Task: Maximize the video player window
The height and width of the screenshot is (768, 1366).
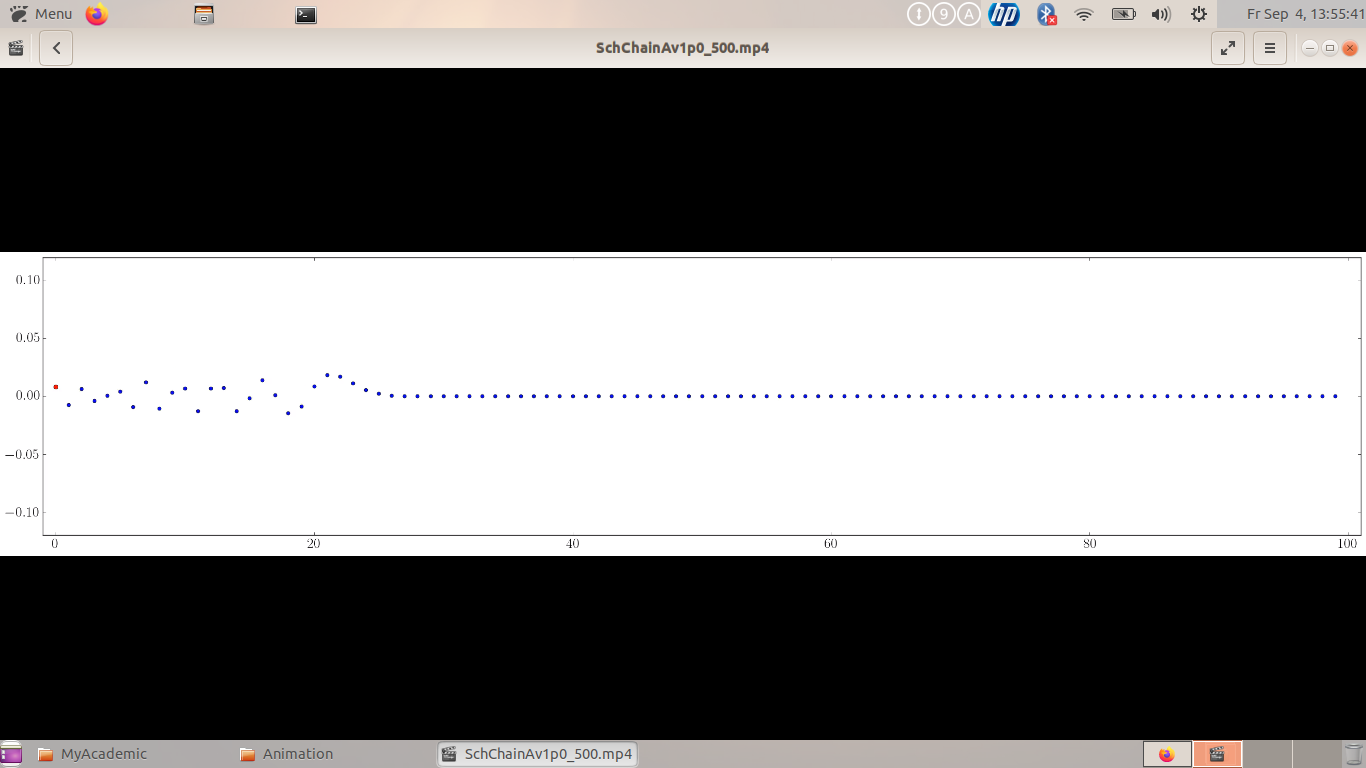Action: point(1330,48)
